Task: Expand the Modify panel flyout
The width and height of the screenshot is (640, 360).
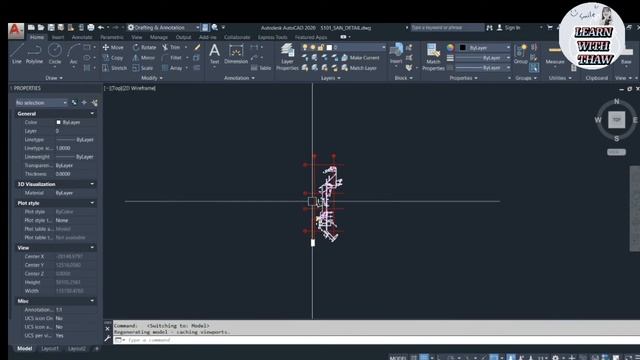Action: (x=151, y=78)
